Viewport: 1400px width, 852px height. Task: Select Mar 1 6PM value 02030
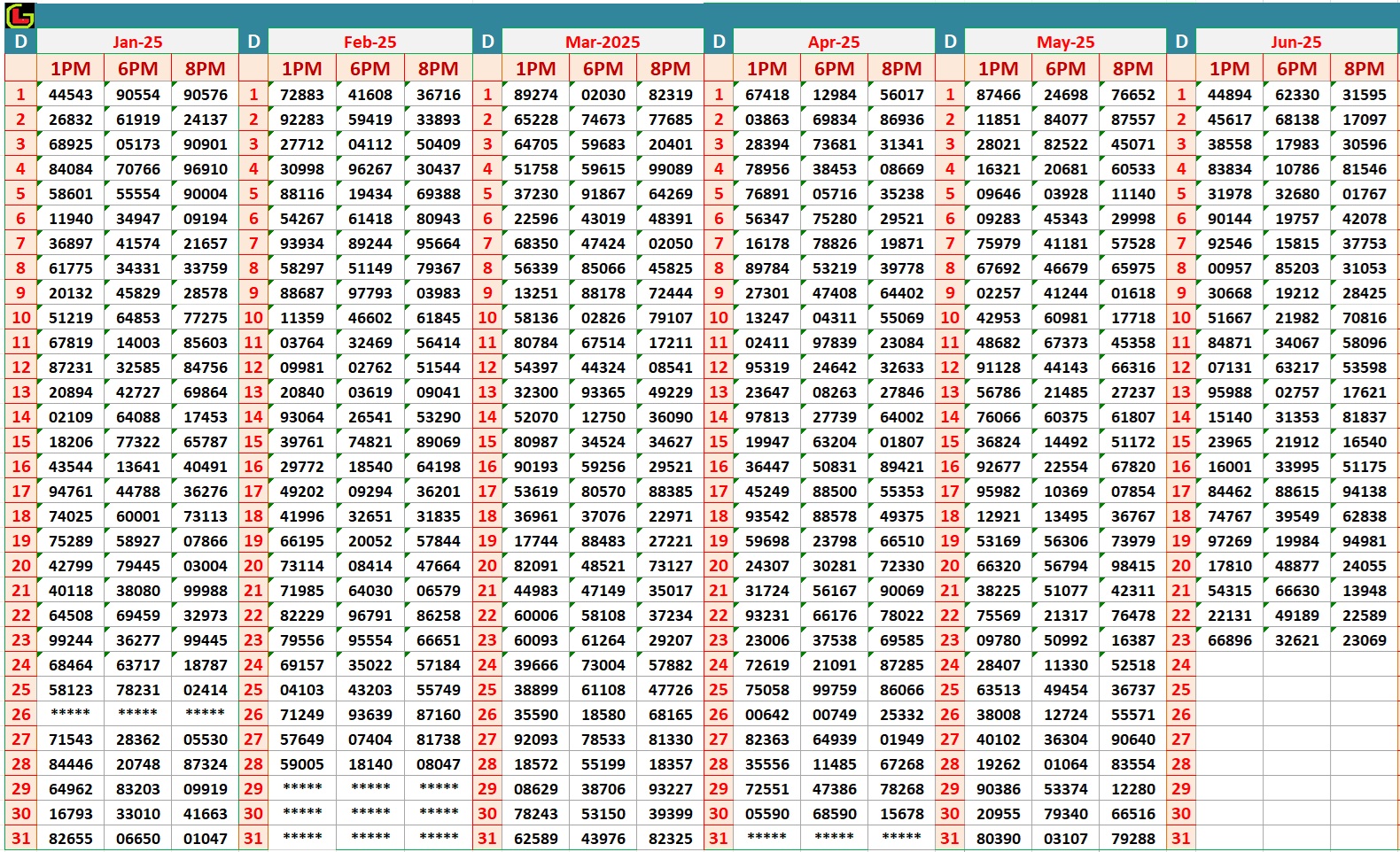[603, 94]
